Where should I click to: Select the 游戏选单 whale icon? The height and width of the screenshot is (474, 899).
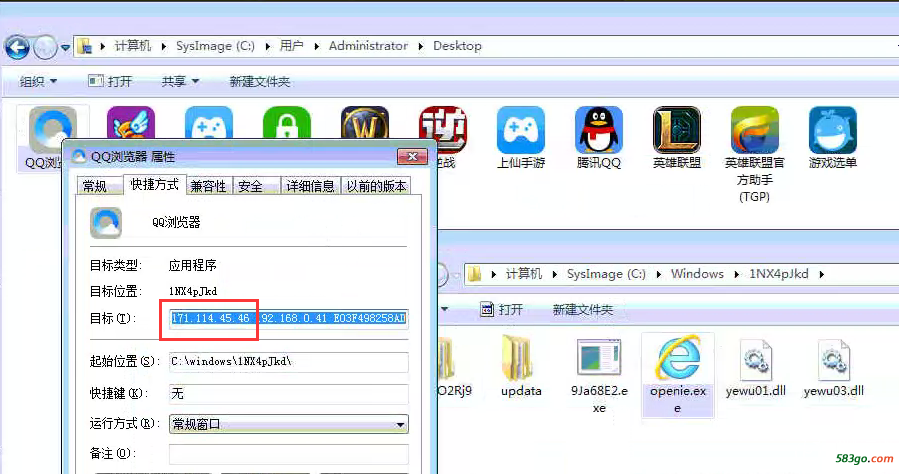(x=832, y=130)
